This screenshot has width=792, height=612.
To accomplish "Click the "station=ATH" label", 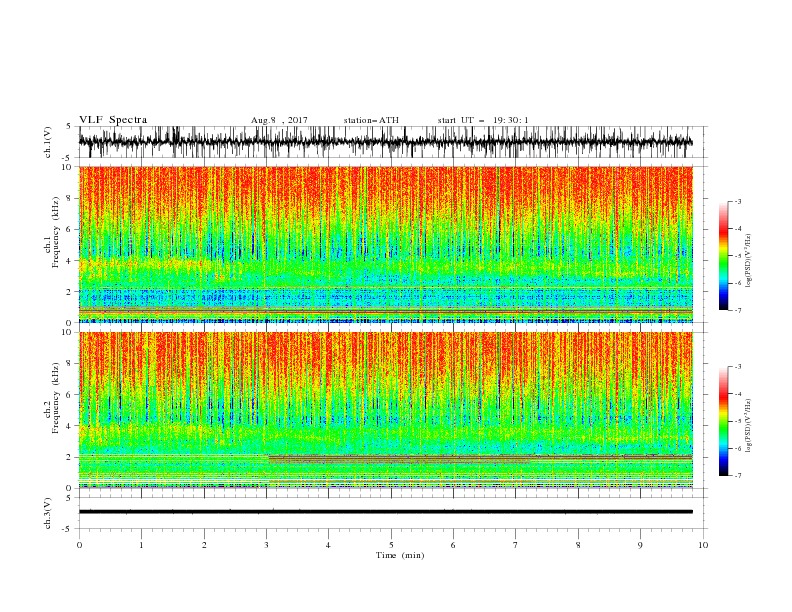I will coord(371,120).
